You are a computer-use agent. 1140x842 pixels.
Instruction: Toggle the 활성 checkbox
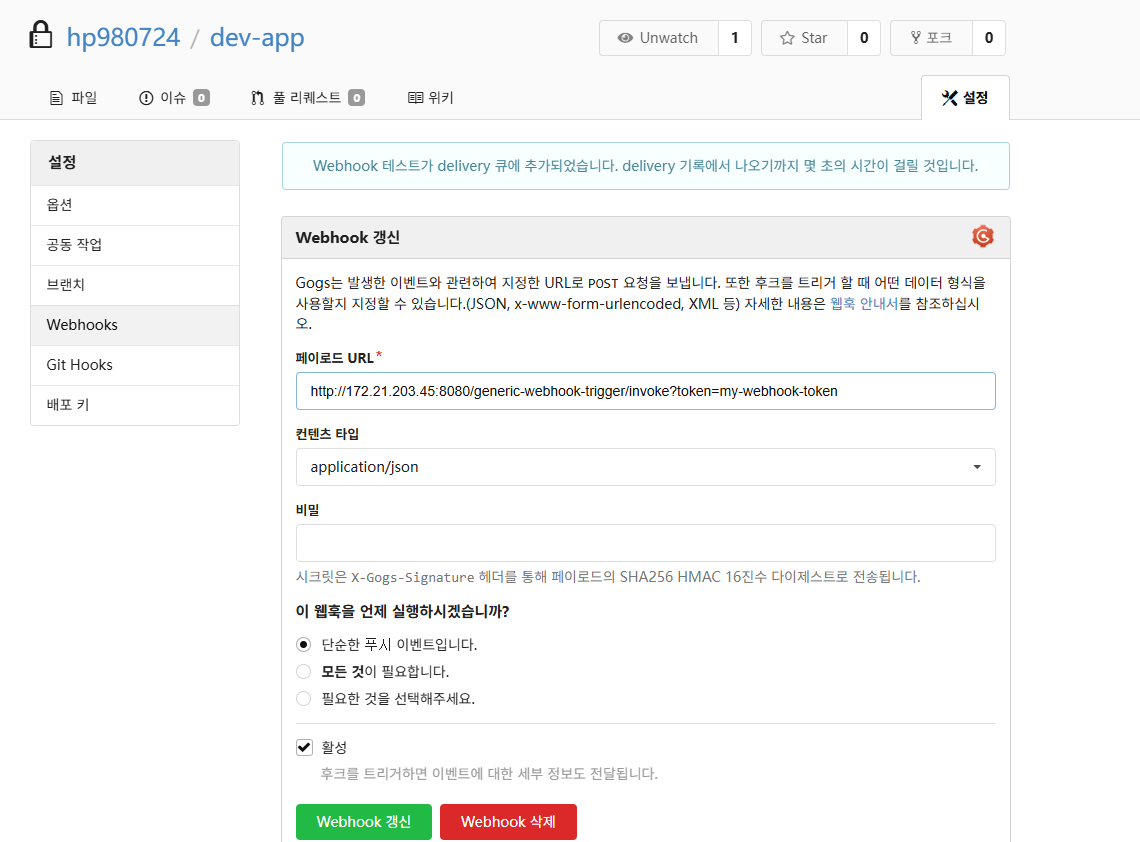tap(305, 747)
